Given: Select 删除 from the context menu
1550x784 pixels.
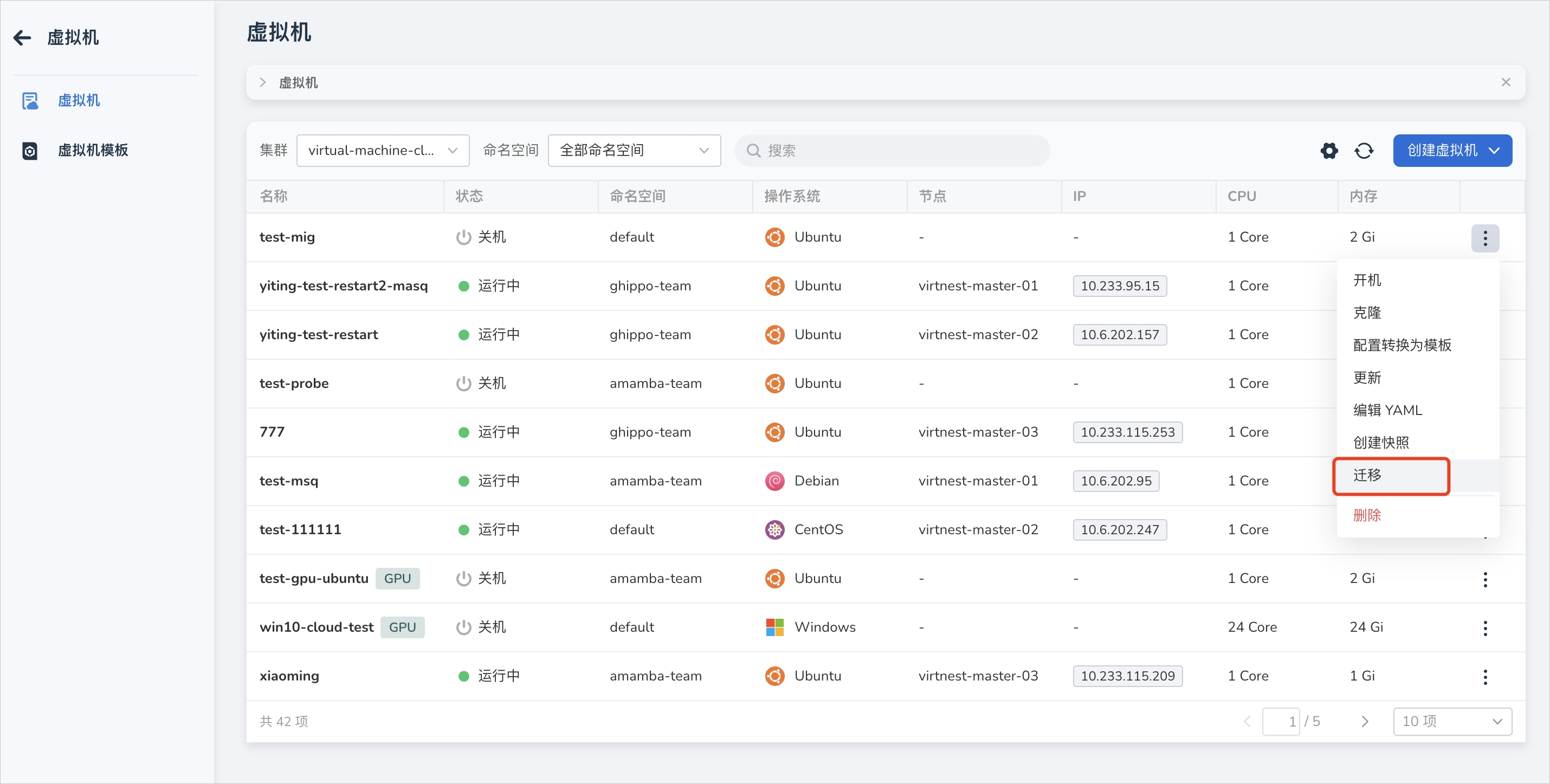Looking at the screenshot, I should [1418, 515].
